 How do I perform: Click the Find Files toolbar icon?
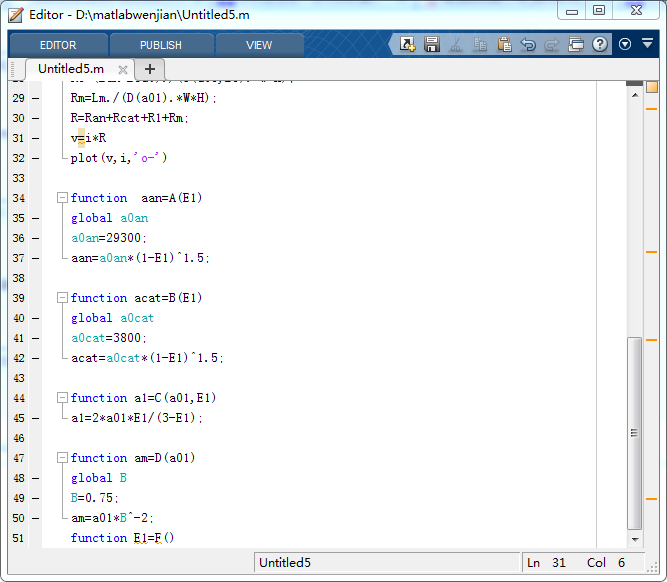[407, 44]
